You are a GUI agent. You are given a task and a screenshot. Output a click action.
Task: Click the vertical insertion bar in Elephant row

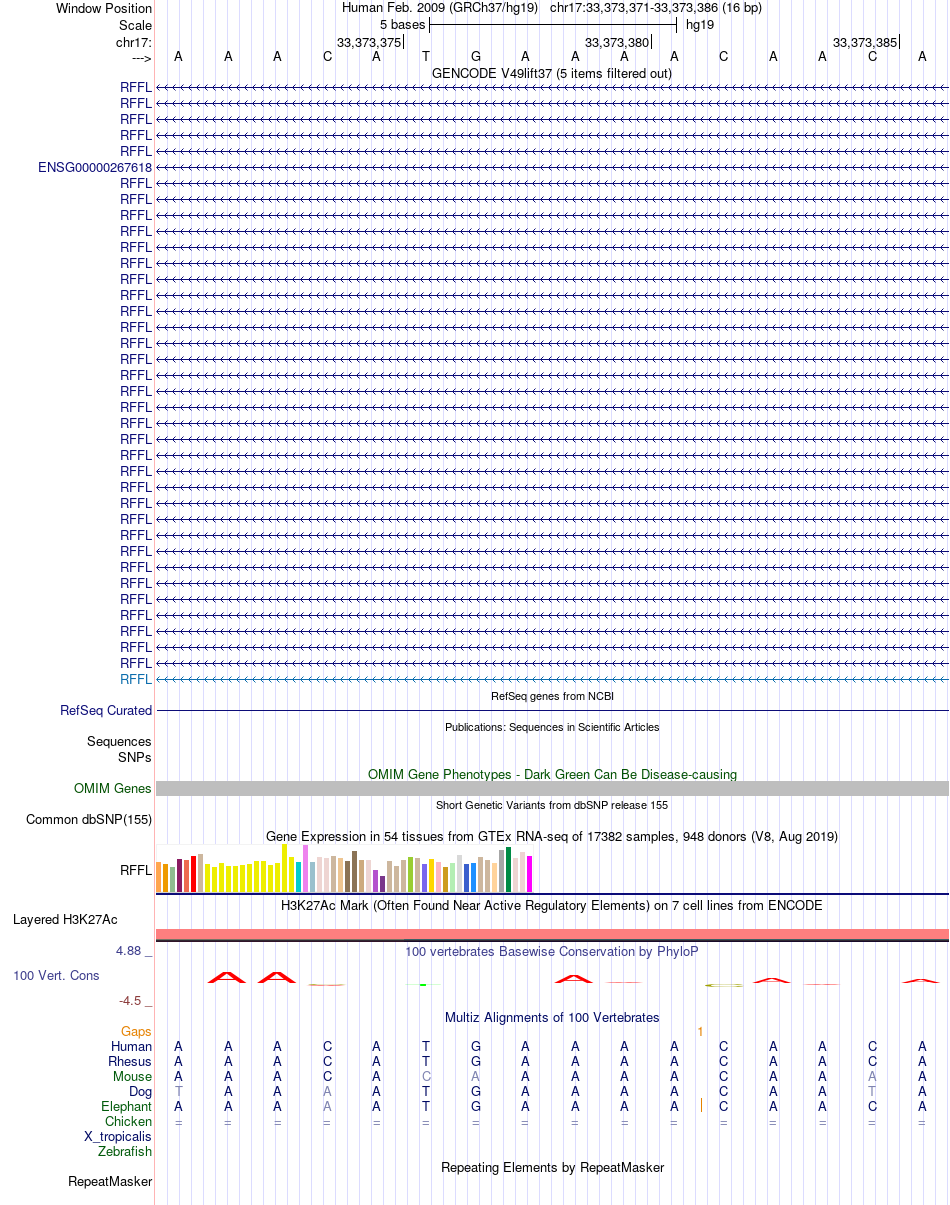click(701, 1105)
